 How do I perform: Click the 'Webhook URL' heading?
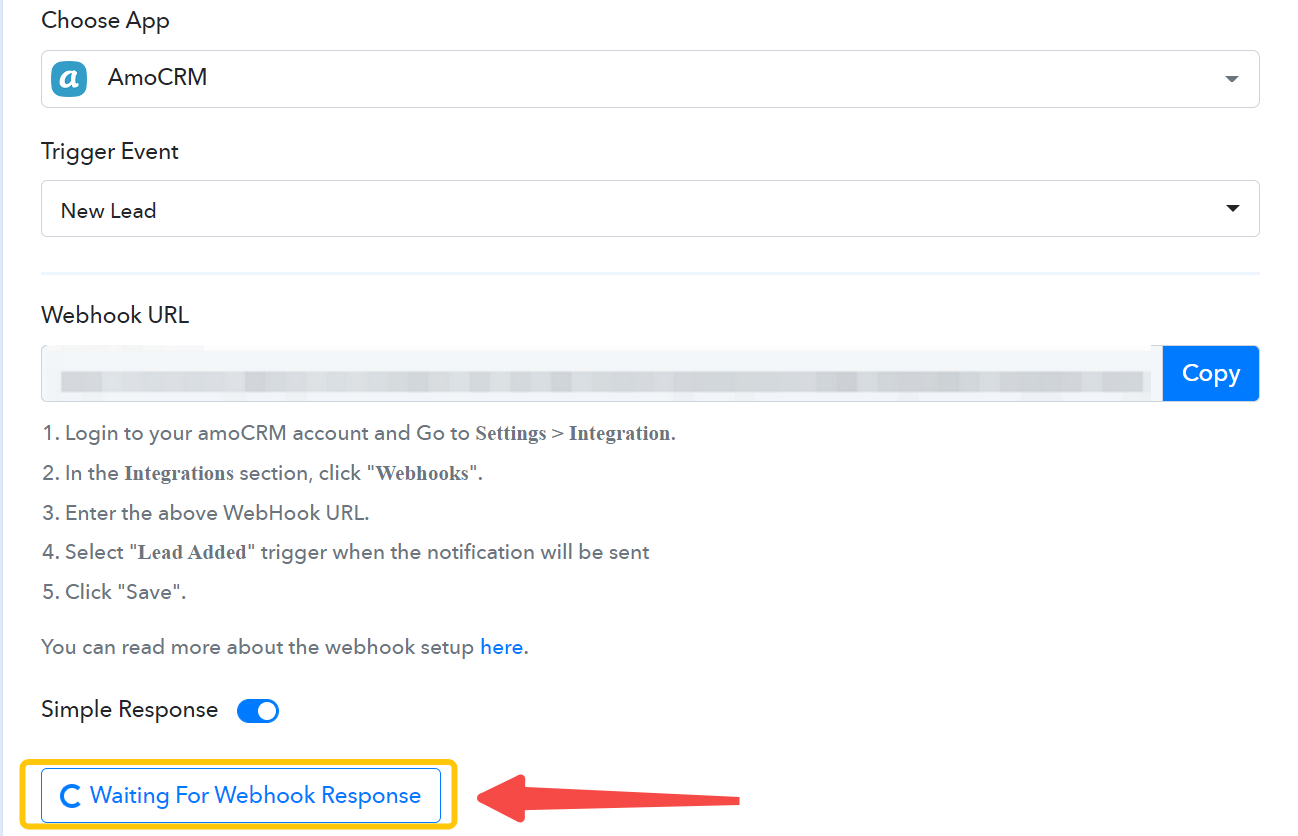point(115,316)
